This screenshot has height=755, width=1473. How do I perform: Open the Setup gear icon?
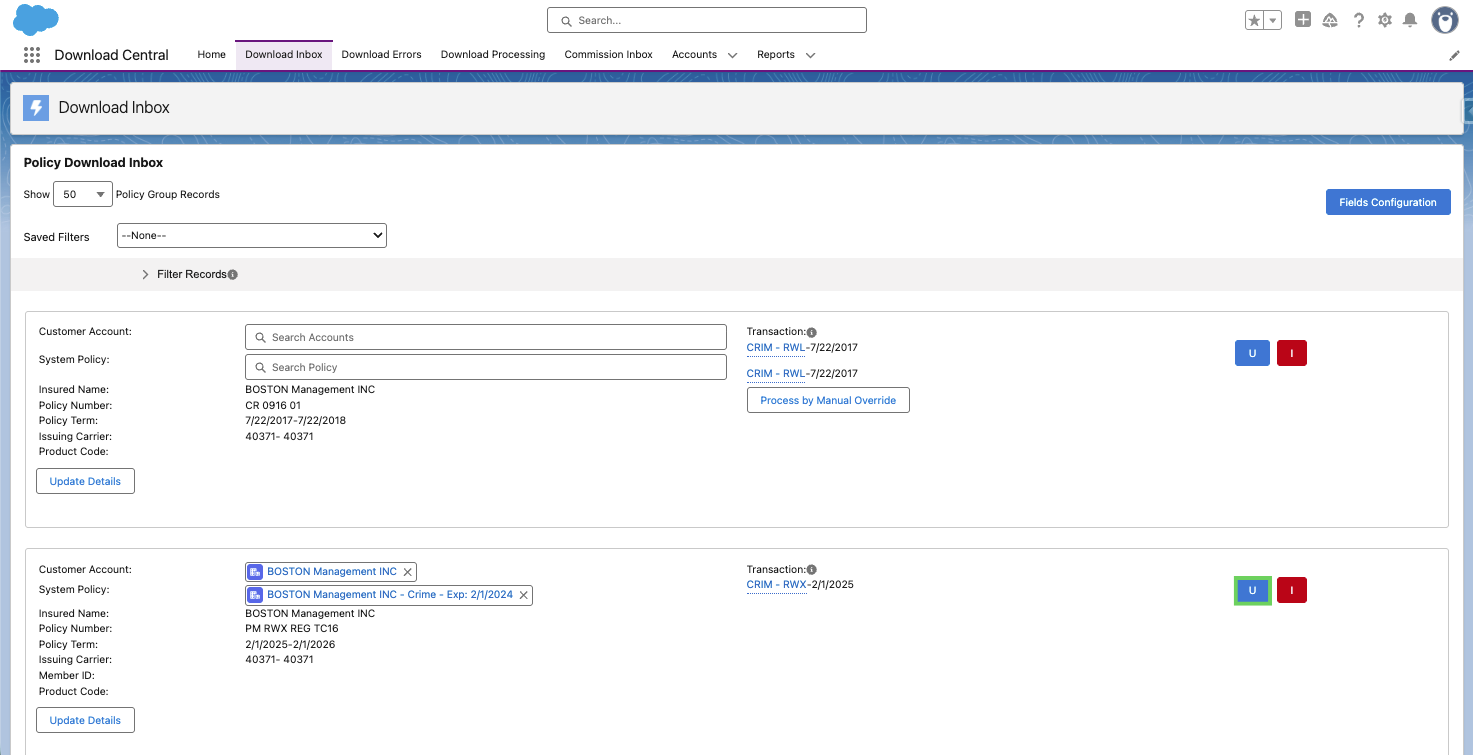pyautogui.click(x=1385, y=20)
